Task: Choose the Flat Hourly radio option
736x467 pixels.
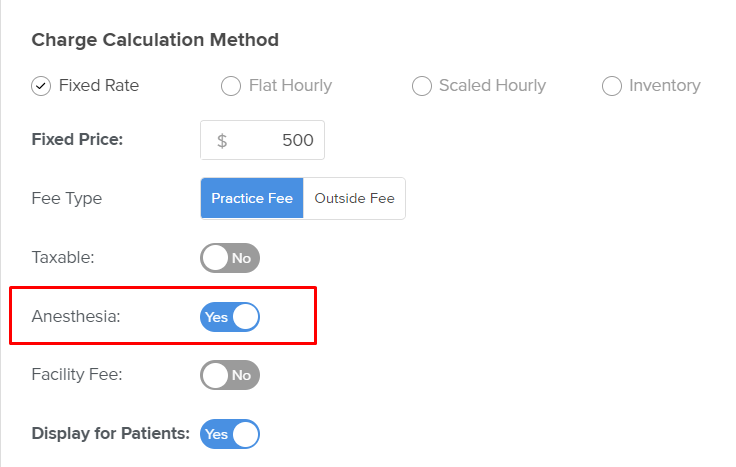Action: tap(231, 86)
